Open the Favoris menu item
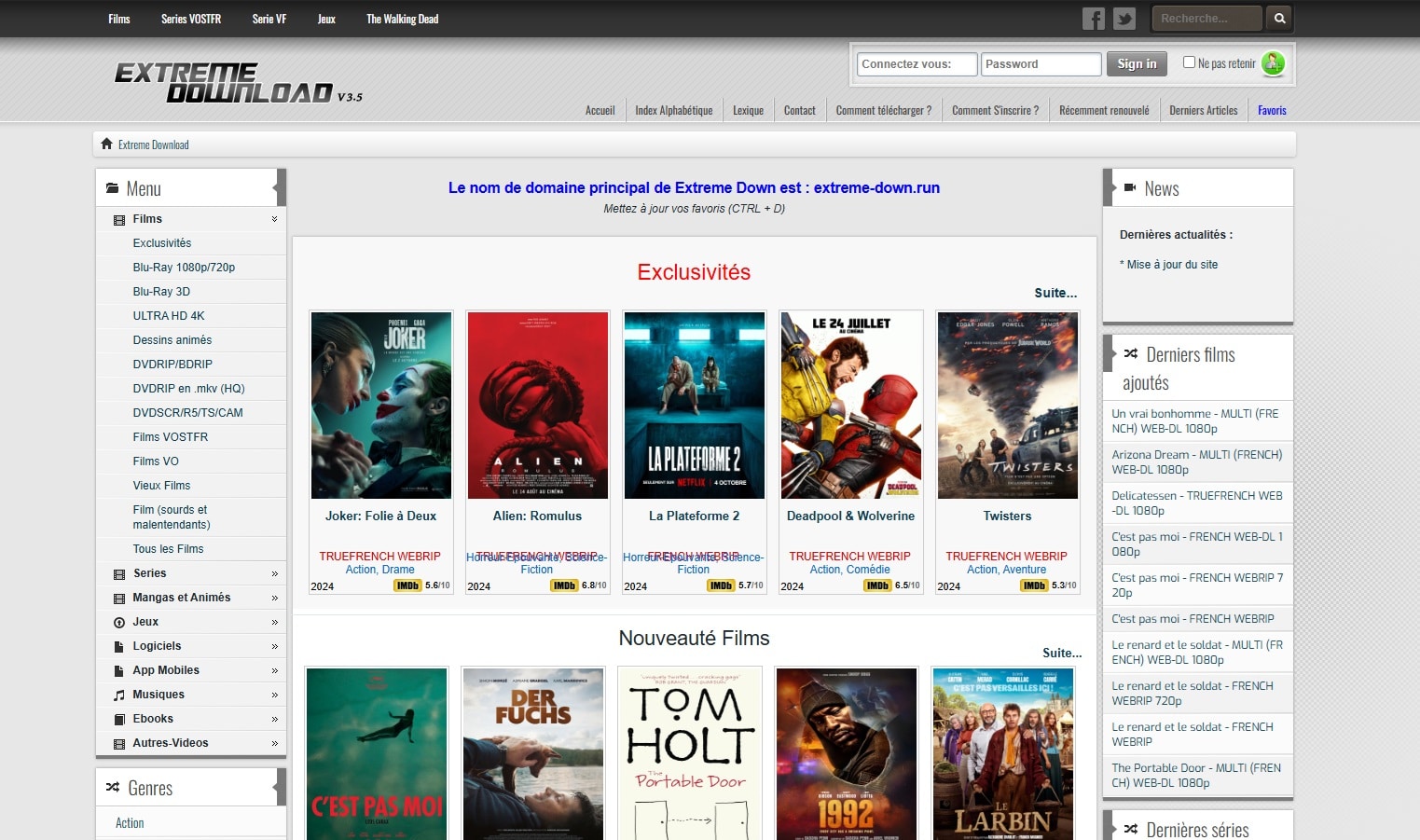This screenshot has width=1420, height=840. coord(1272,110)
